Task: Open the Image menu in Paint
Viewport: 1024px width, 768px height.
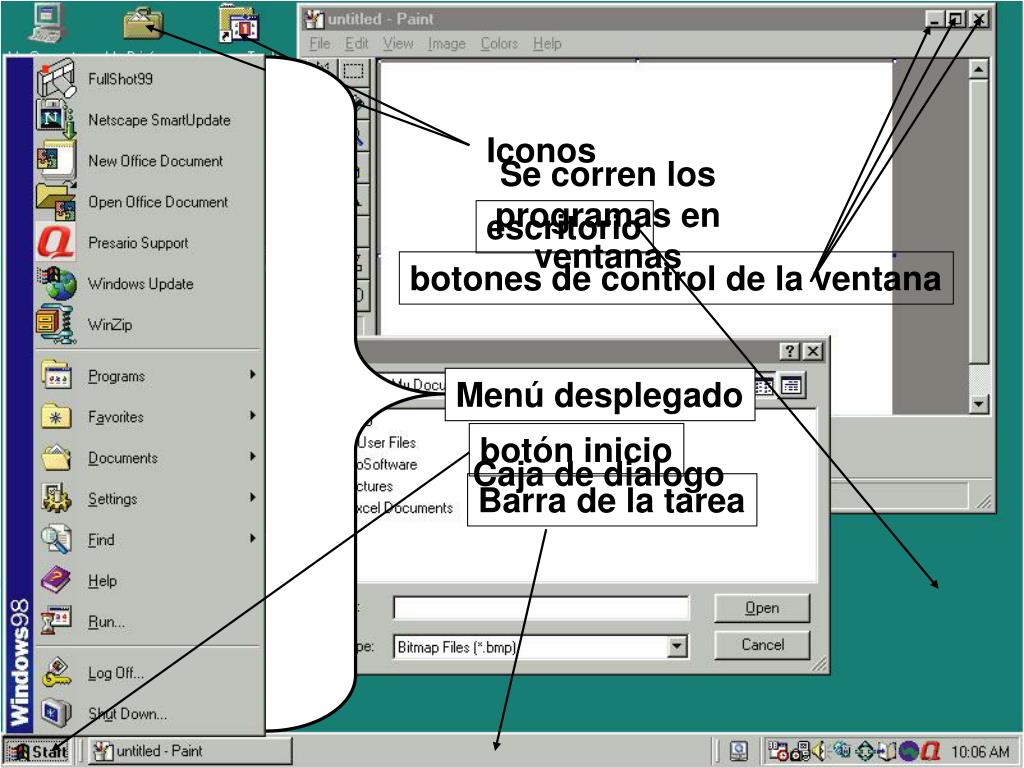Action: pyautogui.click(x=447, y=44)
